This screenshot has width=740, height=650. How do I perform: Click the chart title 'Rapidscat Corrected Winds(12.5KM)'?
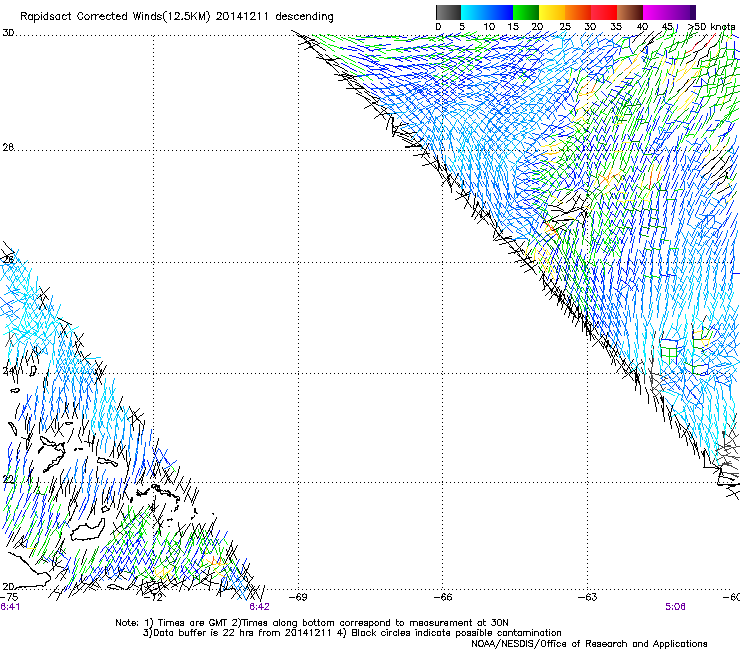click(x=115, y=17)
